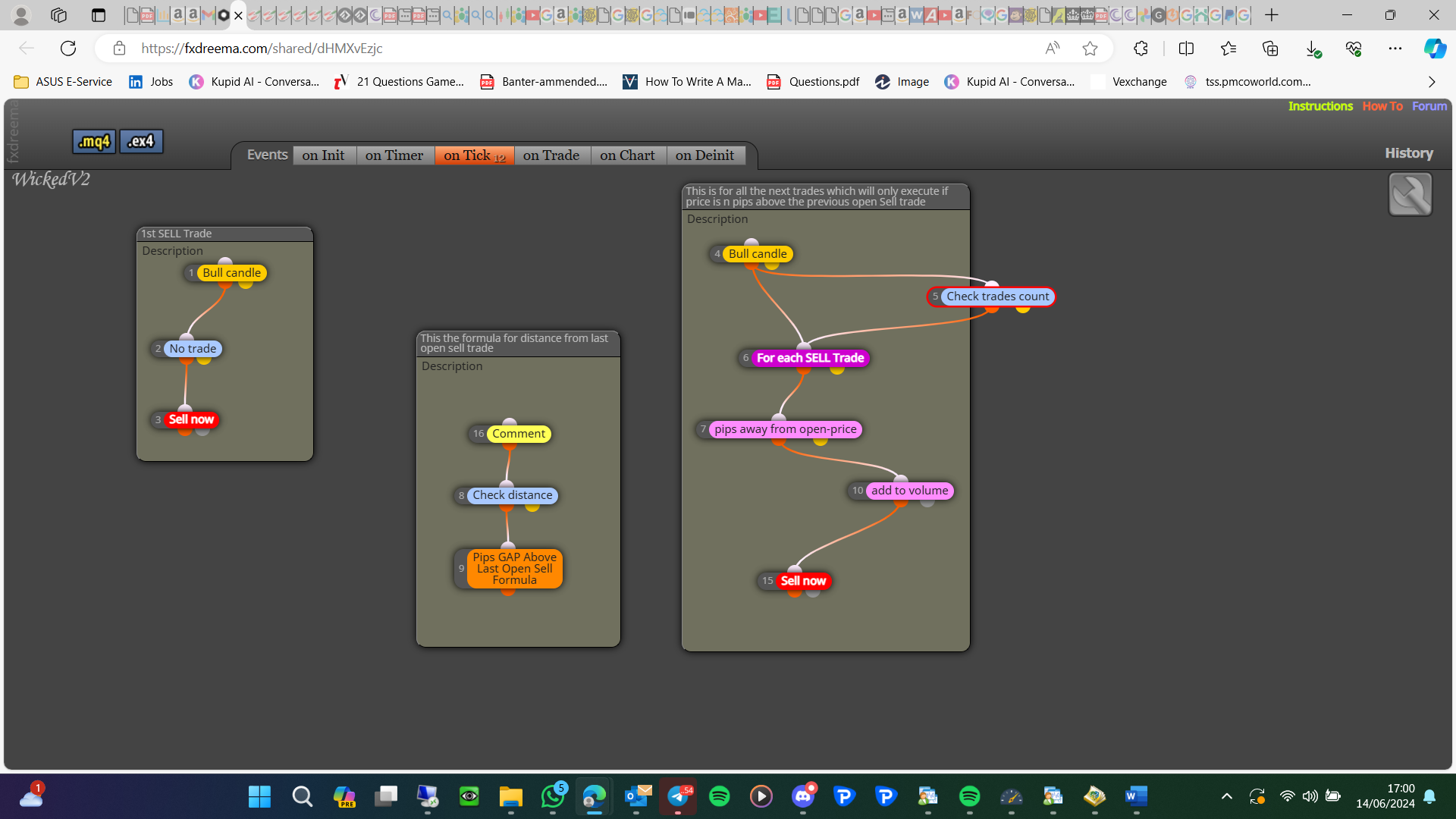This screenshot has height=819, width=1456.
Task: Click the orange output connector under 'Check distance'
Action: tap(507, 507)
